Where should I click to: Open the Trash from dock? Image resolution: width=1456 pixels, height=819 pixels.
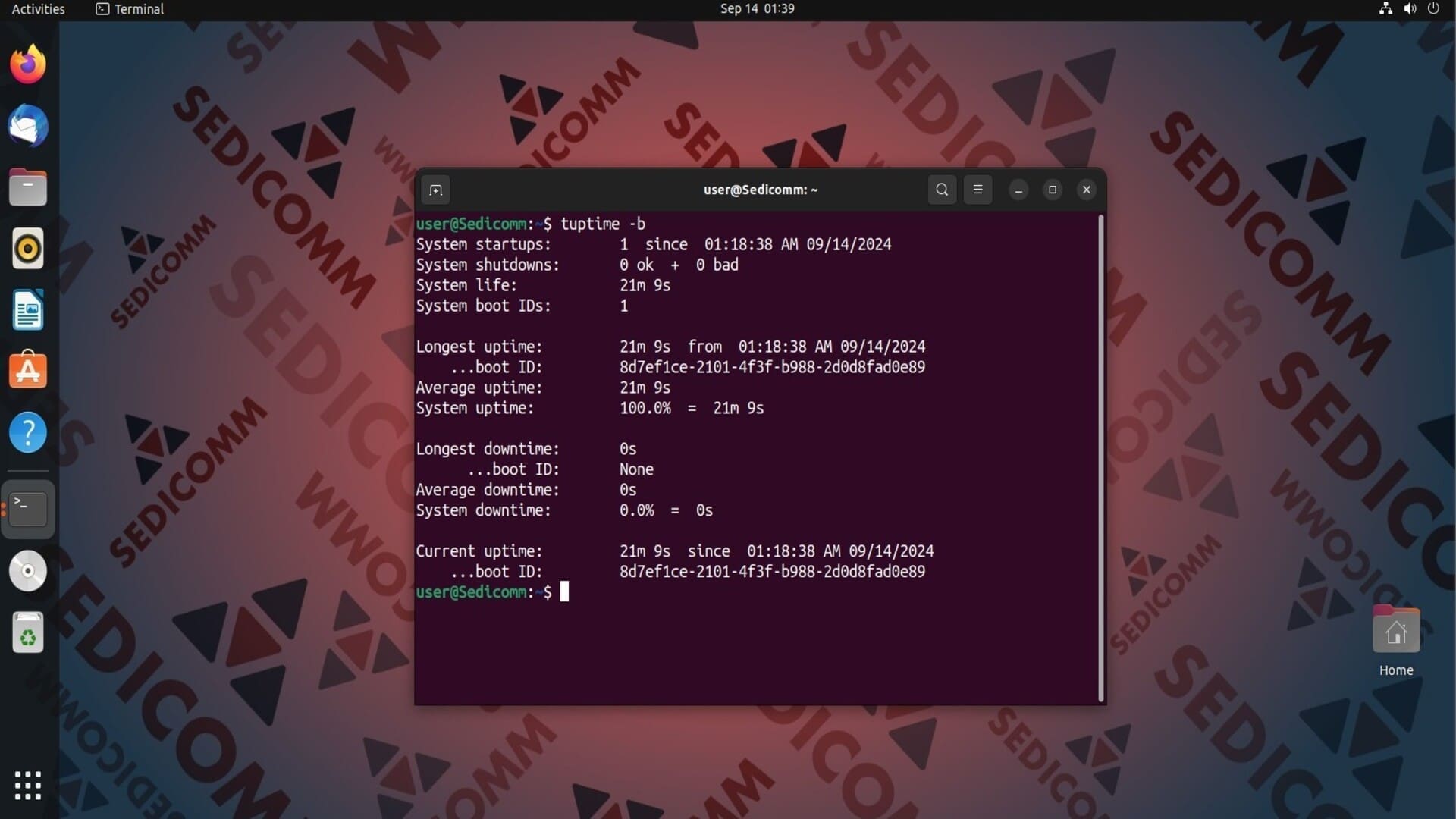tap(28, 632)
